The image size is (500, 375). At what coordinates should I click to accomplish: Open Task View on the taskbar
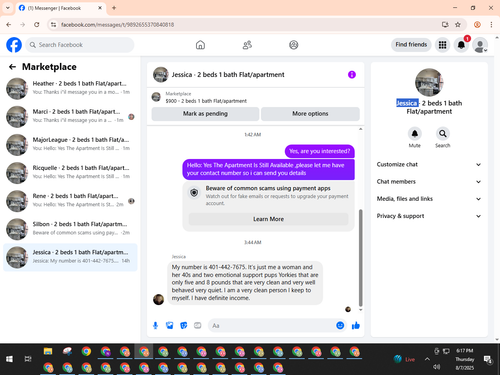click(x=28, y=359)
